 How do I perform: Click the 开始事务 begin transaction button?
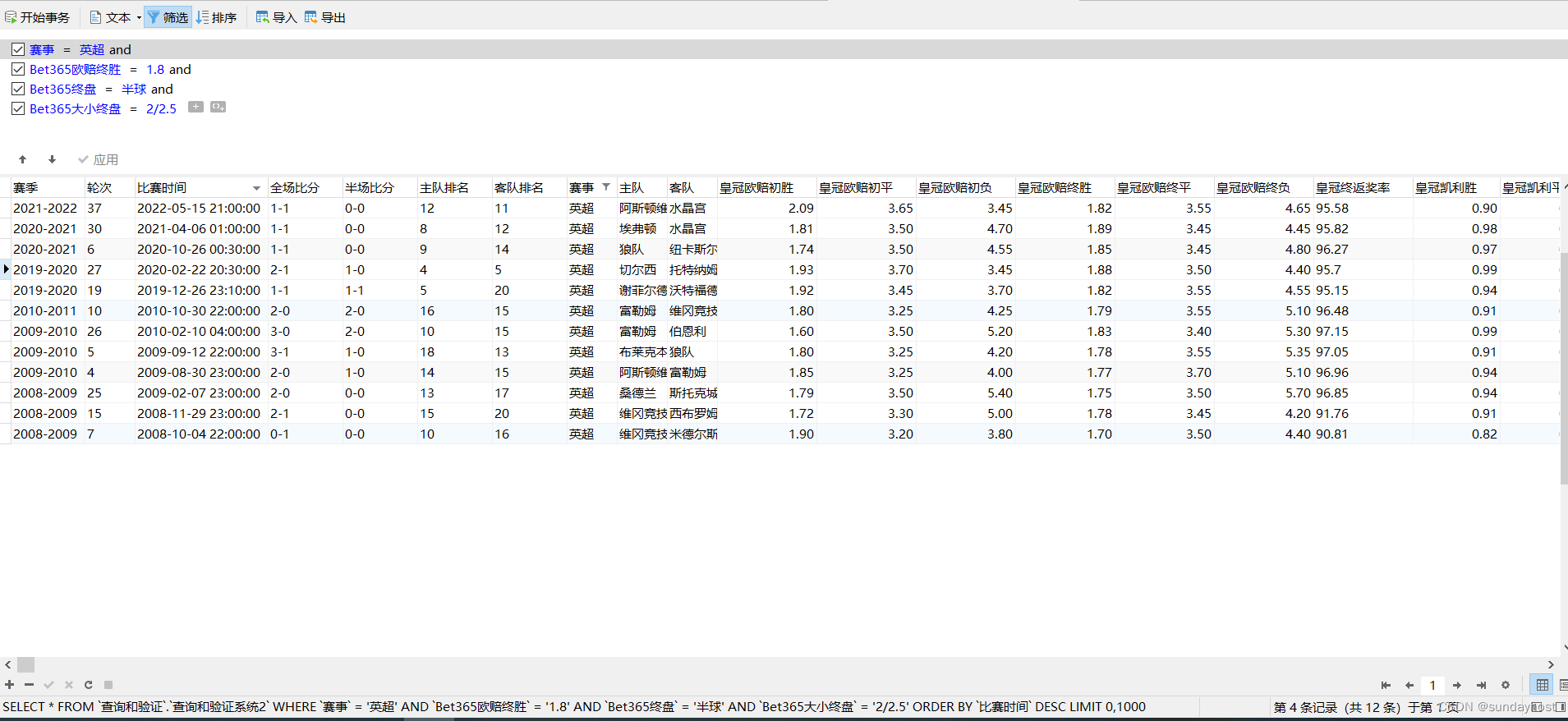(x=38, y=17)
